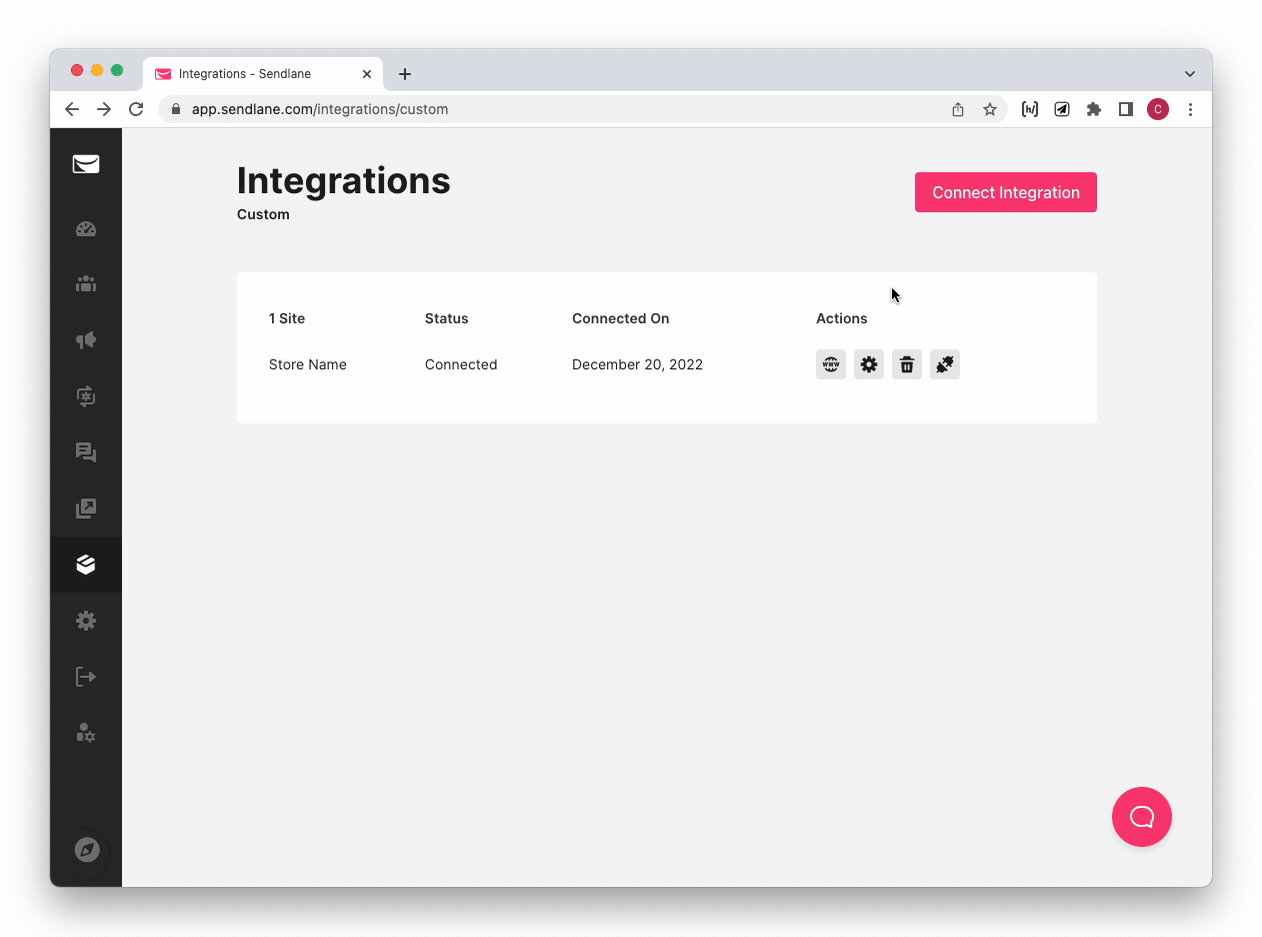Expand the tab search chevron dropdown
Viewport: 1262px width, 937px height.
tap(1189, 74)
